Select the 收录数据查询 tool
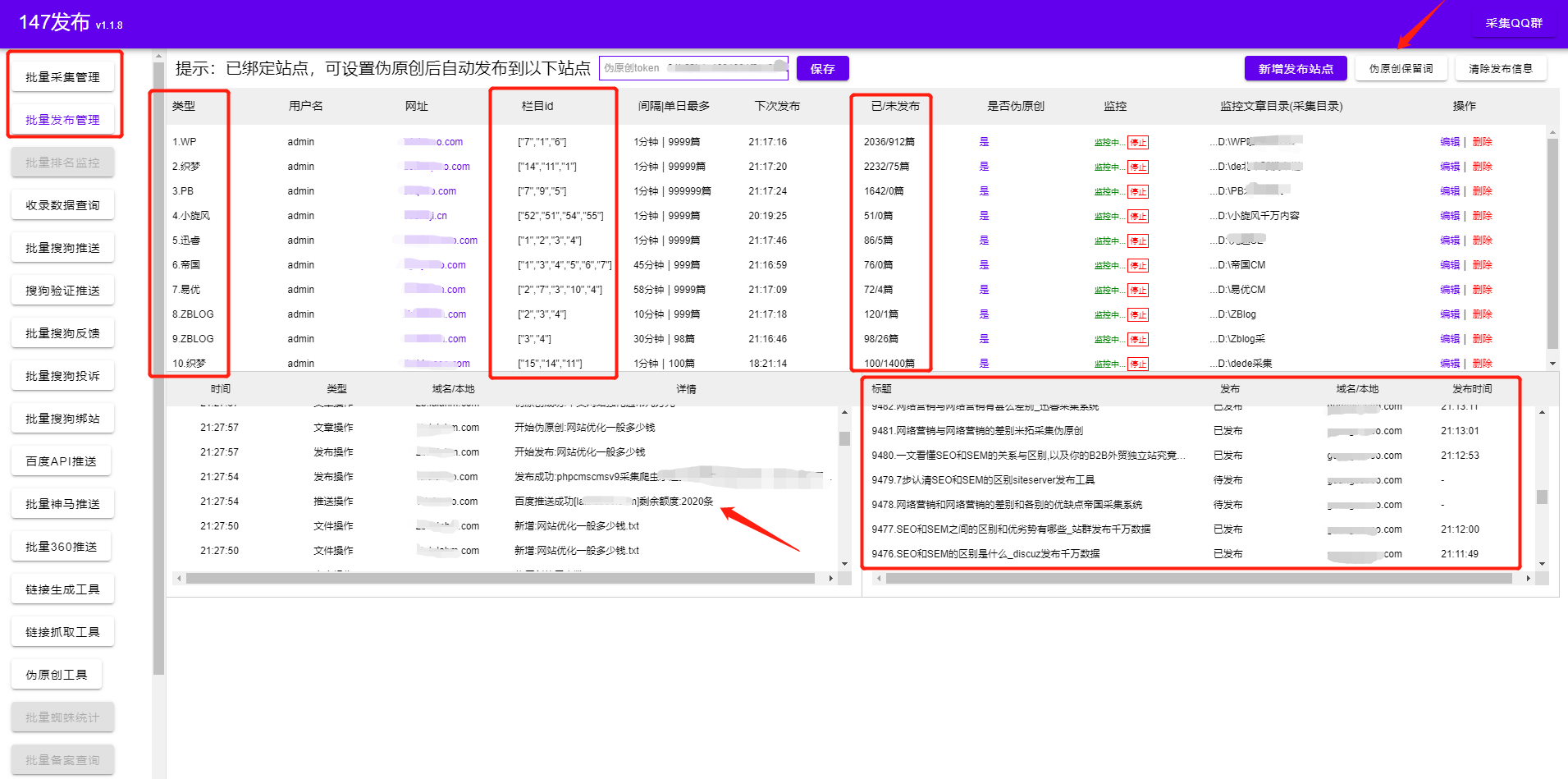Image resolution: width=1568 pixels, height=779 pixels. tap(62, 204)
